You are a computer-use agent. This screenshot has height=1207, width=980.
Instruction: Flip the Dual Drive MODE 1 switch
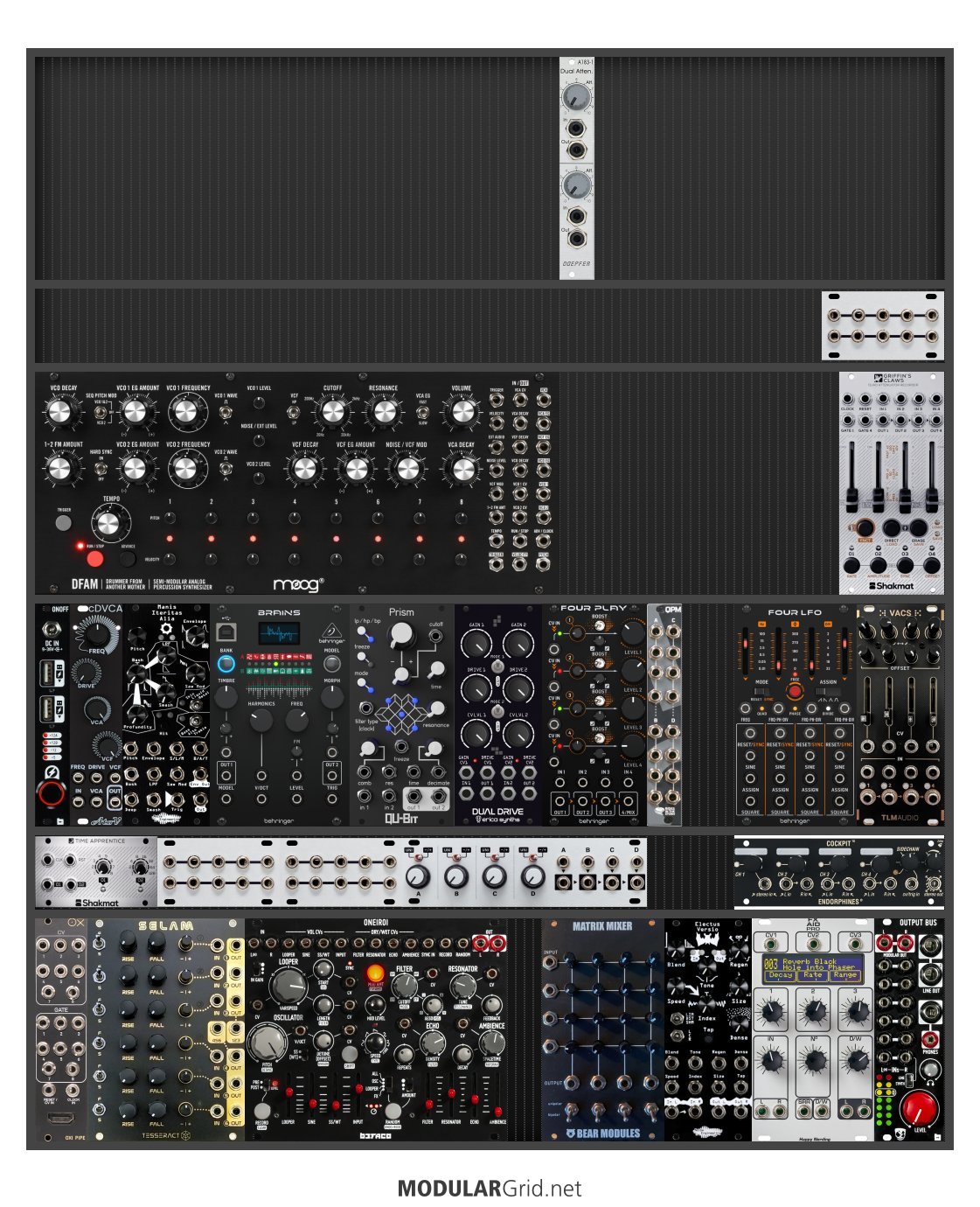pyautogui.click(x=497, y=666)
